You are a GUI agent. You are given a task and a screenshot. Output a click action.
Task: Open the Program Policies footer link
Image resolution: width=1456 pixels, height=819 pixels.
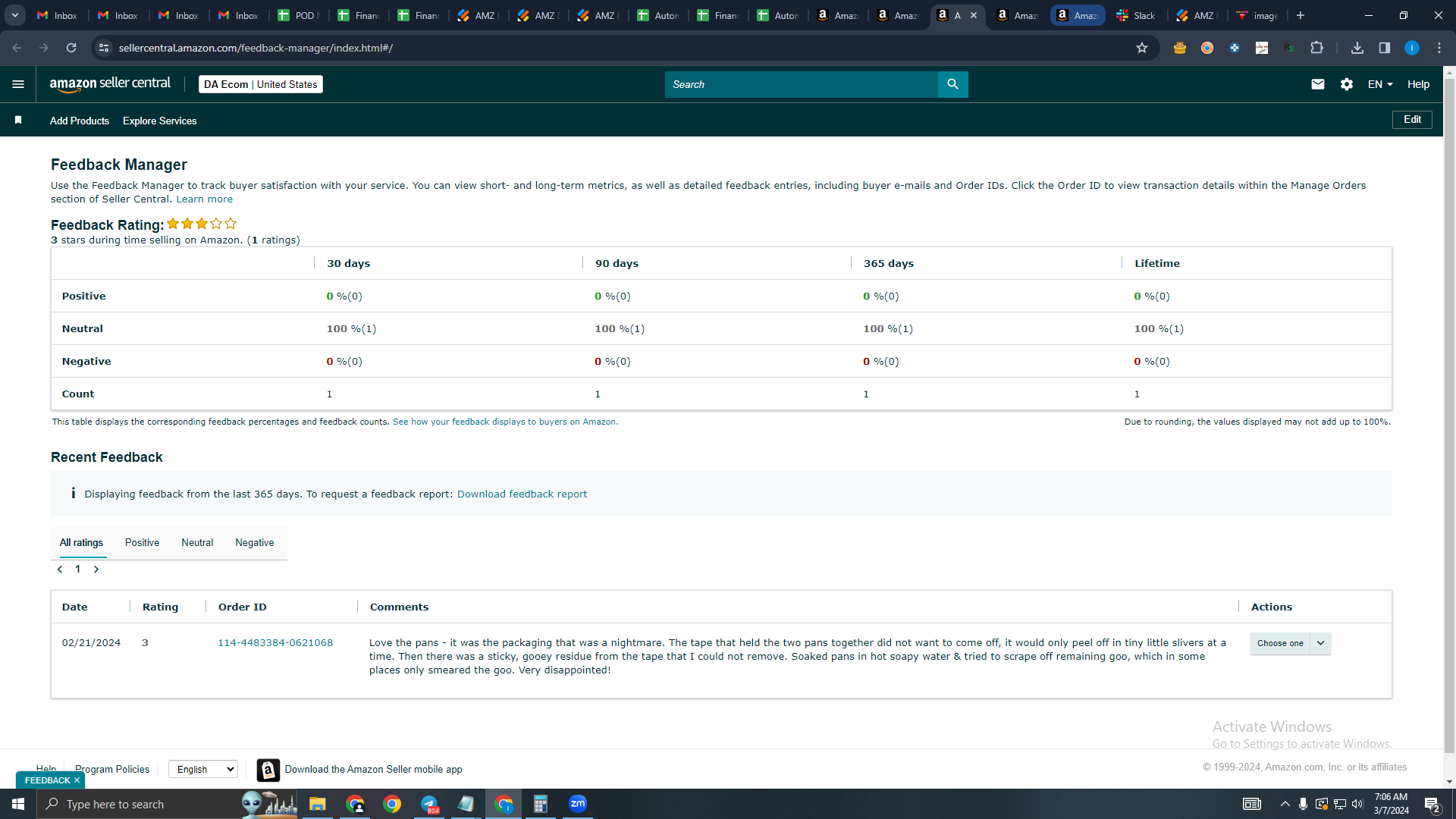[112, 769]
